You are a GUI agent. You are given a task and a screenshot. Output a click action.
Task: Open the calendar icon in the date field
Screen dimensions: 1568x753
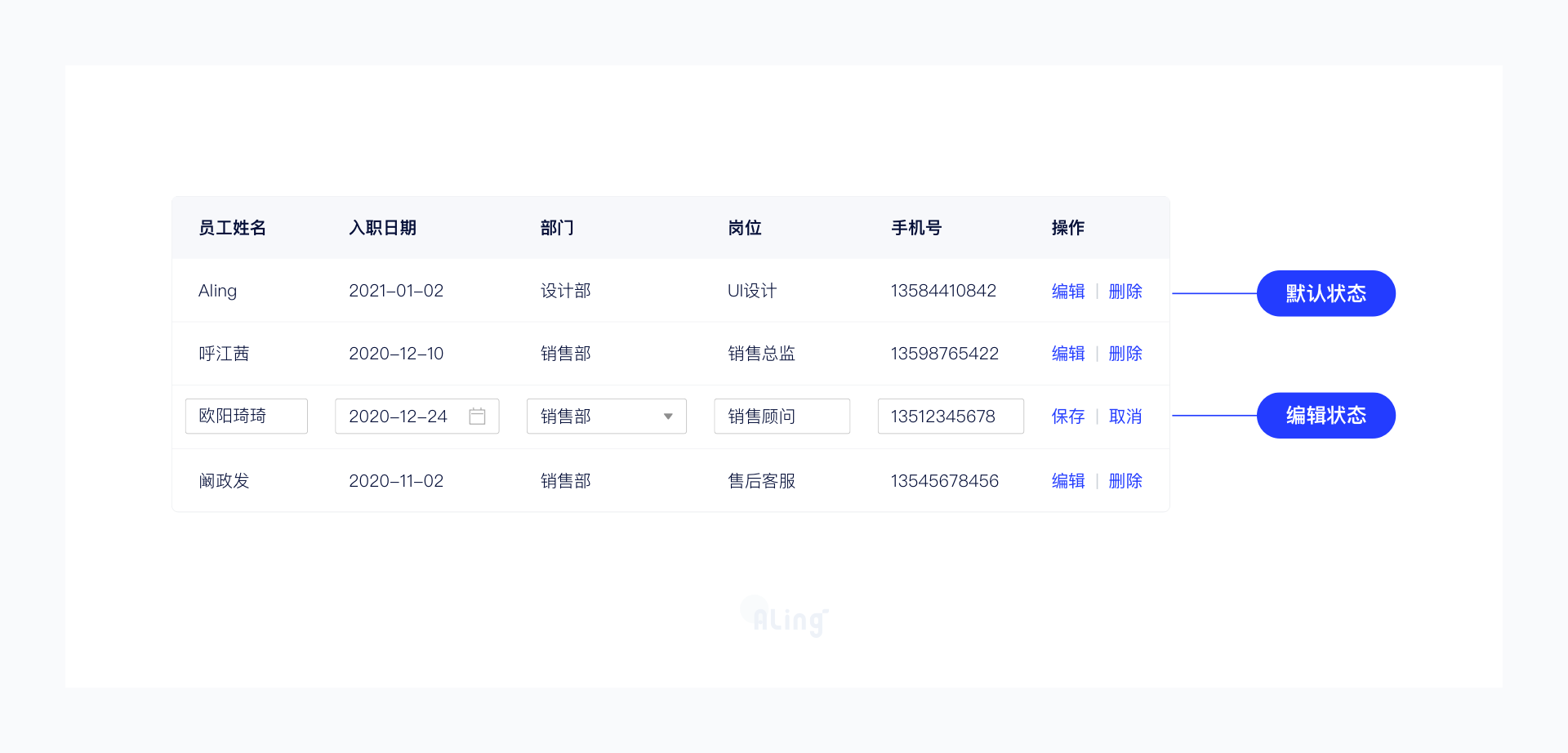click(x=477, y=417)
